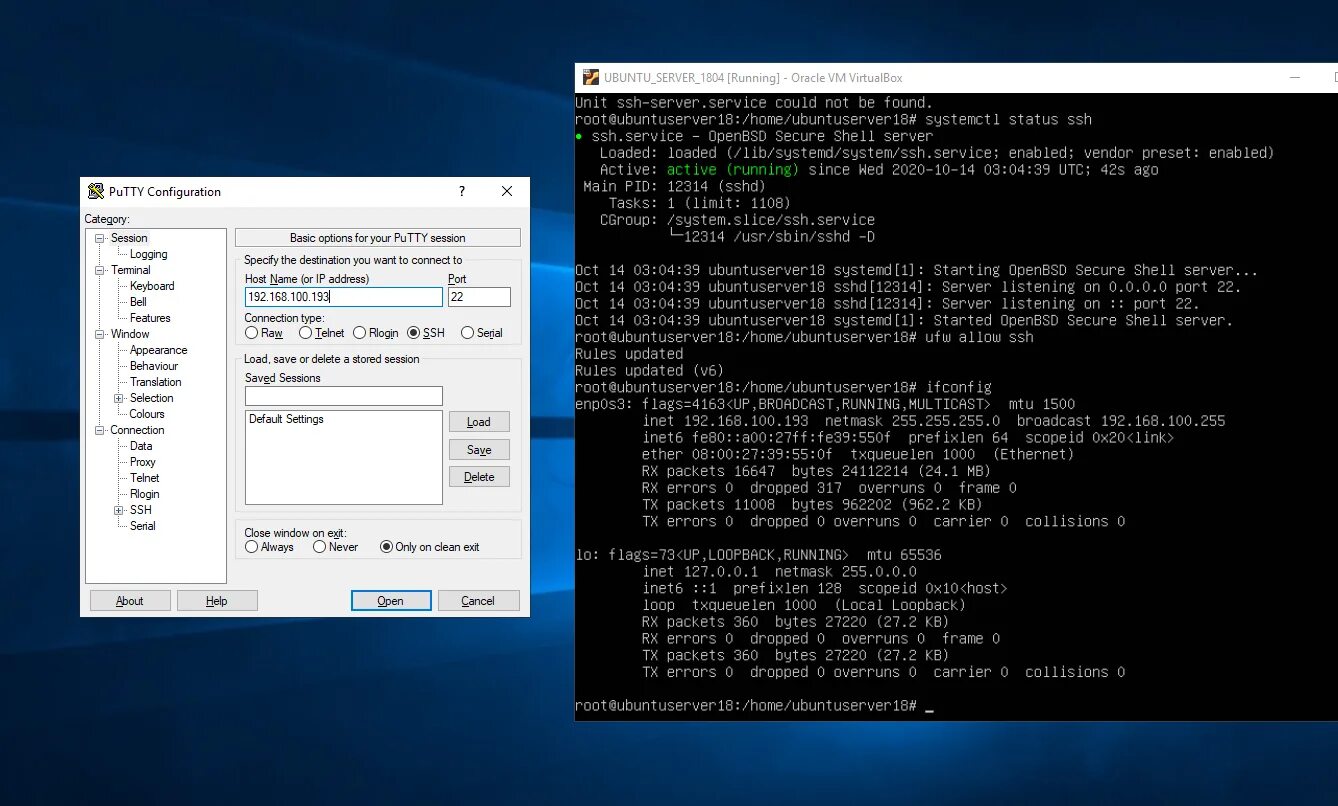Open the Data category
Image resolution: width=1338 pixels, height=806 pixels.
coord(141,446)
